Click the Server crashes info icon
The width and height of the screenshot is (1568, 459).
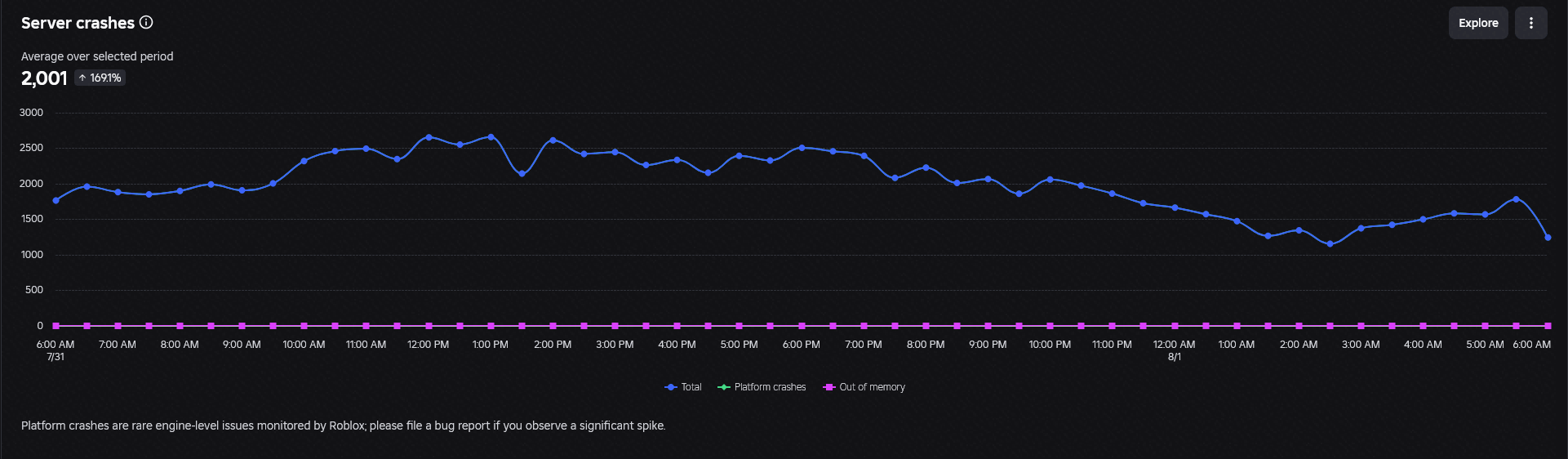[x=146, y=23]
